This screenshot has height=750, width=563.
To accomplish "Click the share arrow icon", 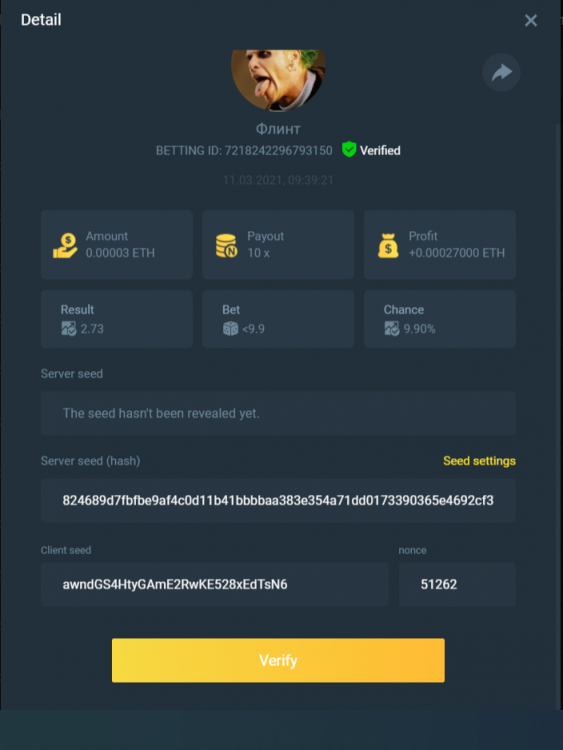I will coord(501,73).
